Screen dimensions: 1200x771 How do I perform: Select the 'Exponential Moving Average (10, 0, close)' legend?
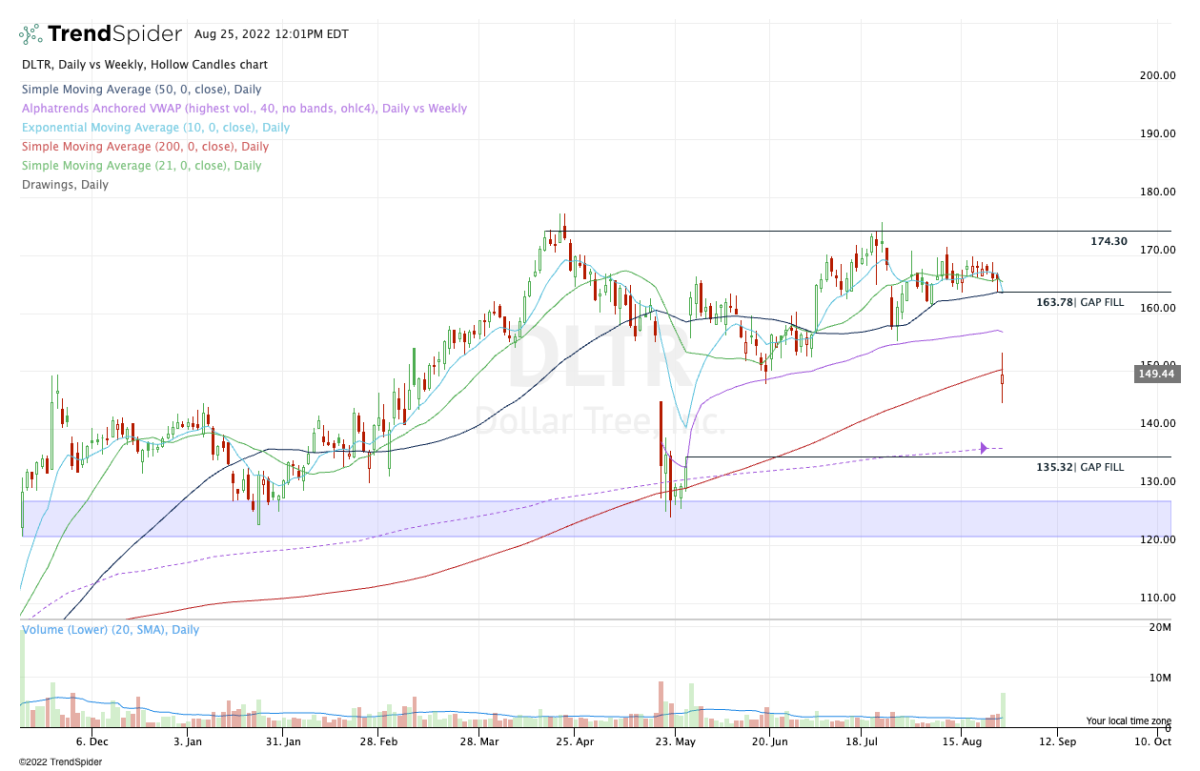pyautogui.click(x=155, y=127)
